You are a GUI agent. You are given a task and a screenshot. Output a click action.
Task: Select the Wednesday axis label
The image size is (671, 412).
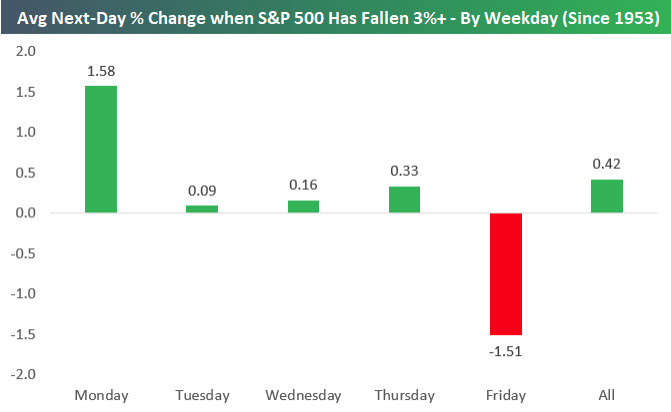(302, 395)
